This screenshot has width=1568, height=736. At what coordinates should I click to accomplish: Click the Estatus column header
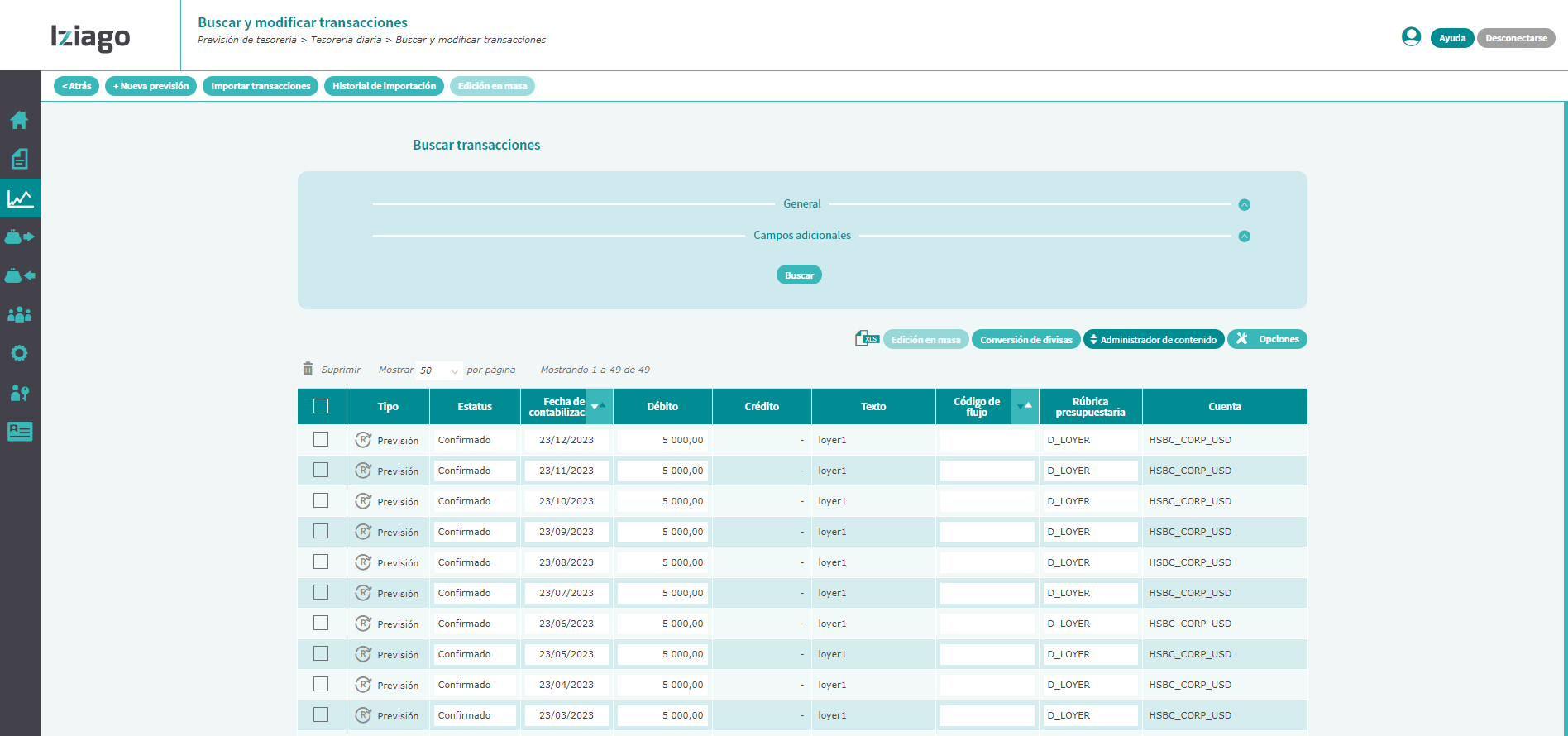[475, 406]
